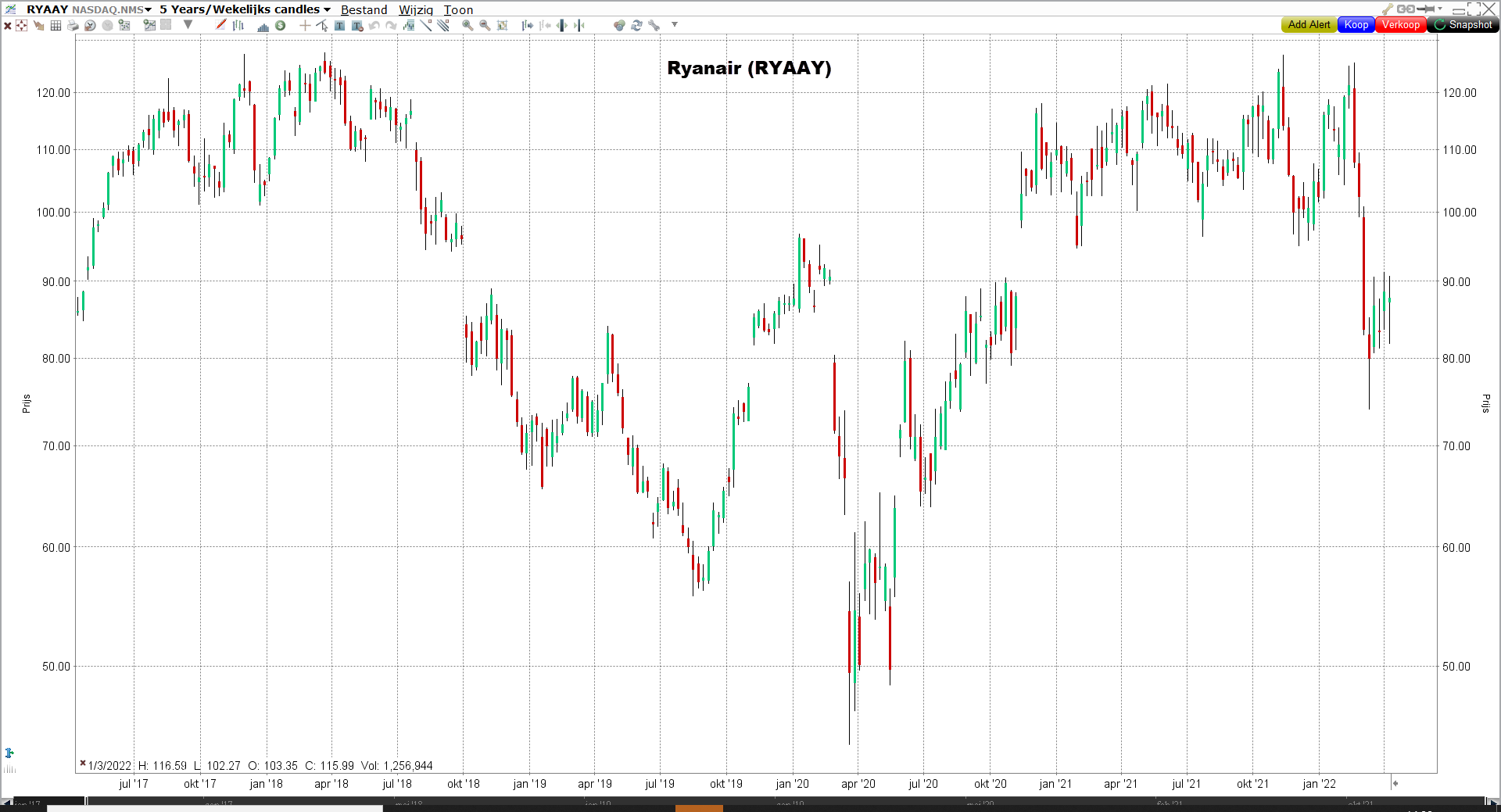Click the blue Koop button
Image resolution: width=1501 pixels, height=812 pixels.
pyautogui.click(x=1356, y=25)
